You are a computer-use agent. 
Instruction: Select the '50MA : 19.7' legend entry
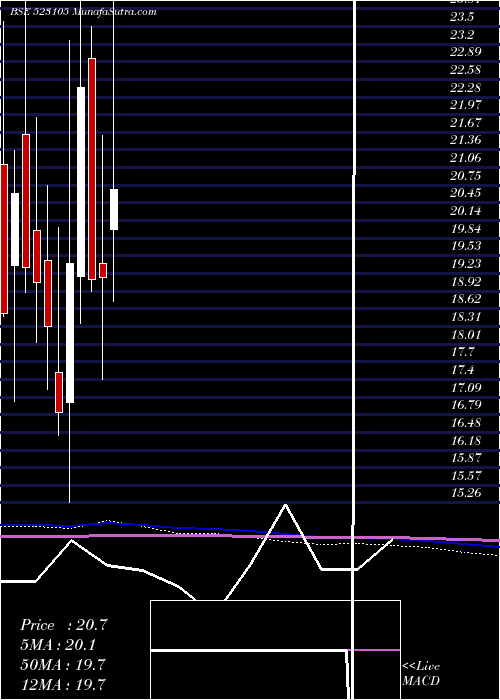(63, 665)
